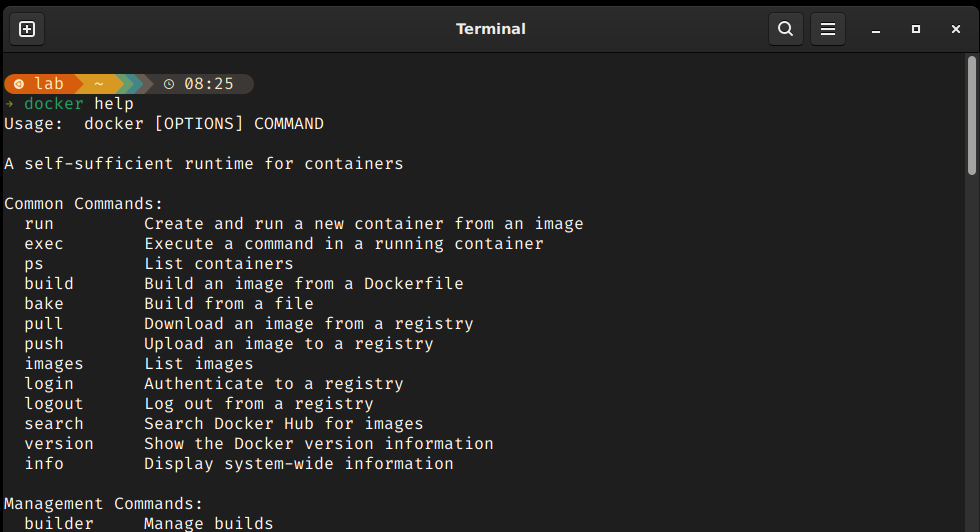Click the search magnifier icon
The height and width of the screenshot is (532, 980).
pyautogui.click(x=786, y=29)
